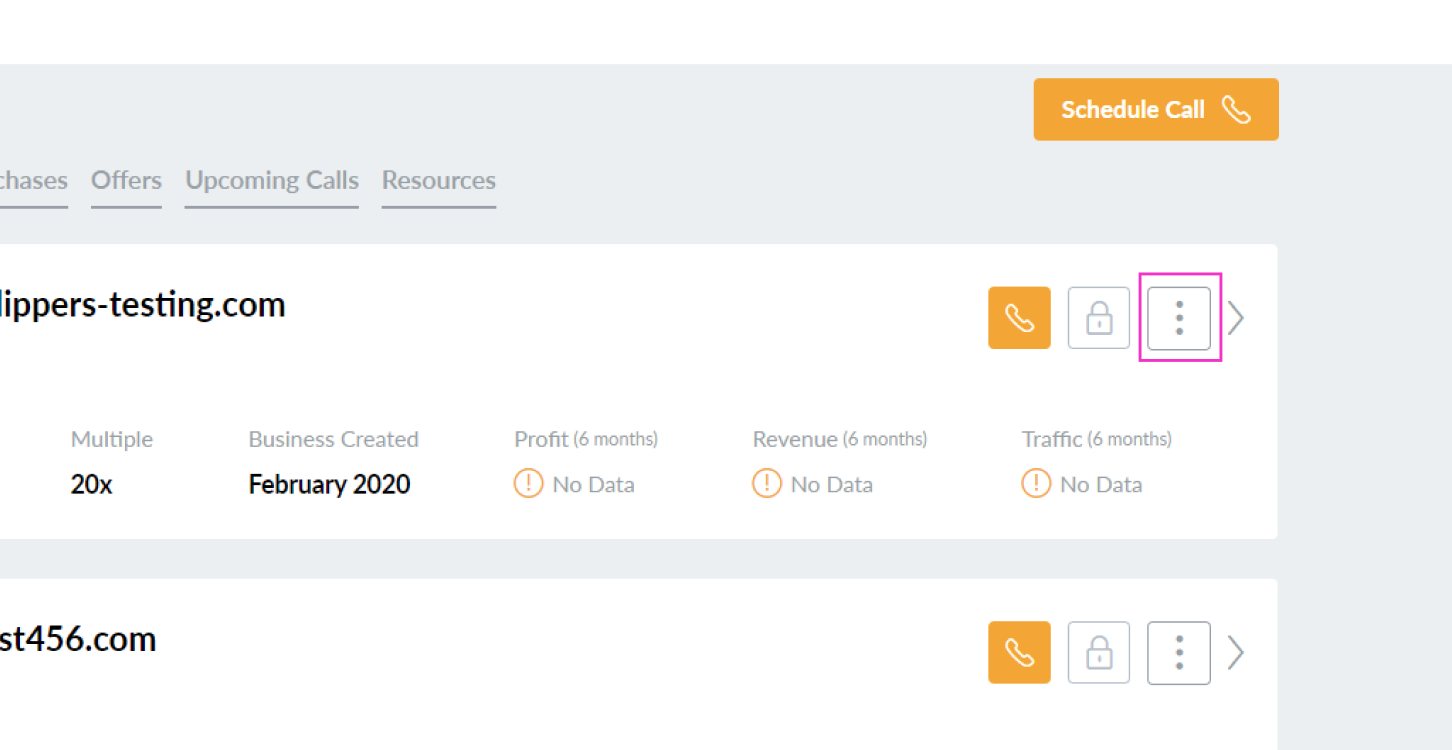Open the Upcoming Calls tab
1452x750 pixels.
coord(271,181)
